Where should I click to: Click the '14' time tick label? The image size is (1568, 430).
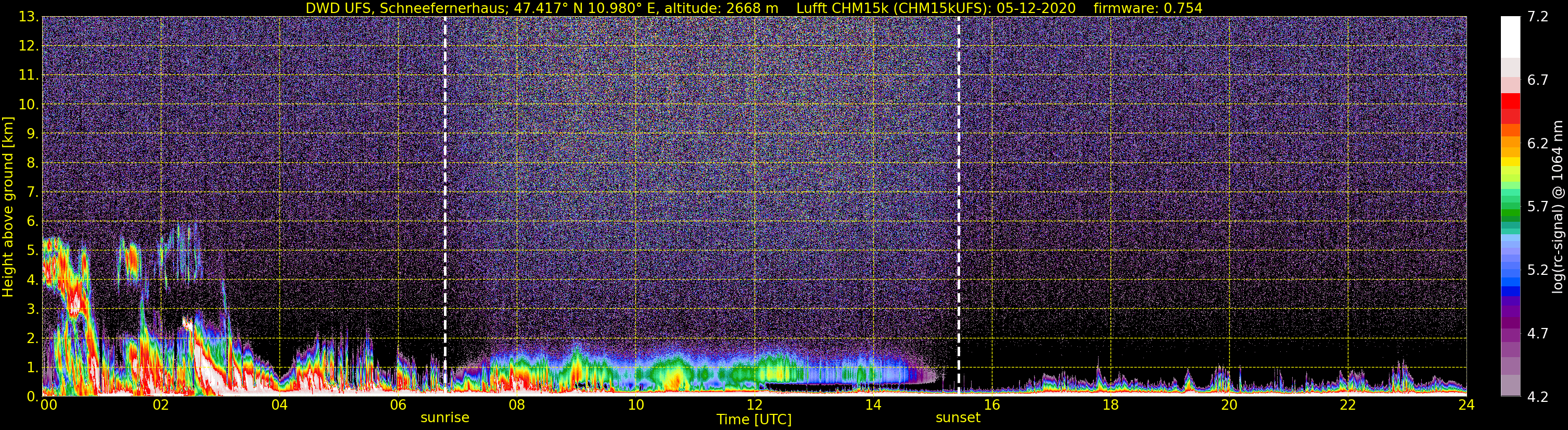pos(873,405)
